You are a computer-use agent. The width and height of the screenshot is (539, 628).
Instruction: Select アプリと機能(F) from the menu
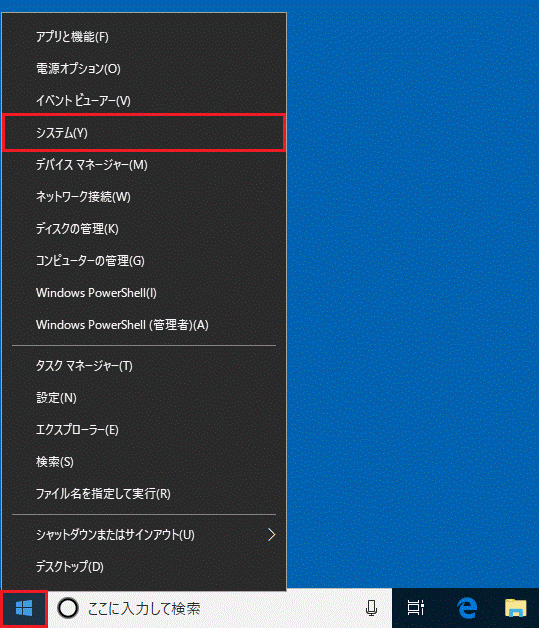pos(144,37)
